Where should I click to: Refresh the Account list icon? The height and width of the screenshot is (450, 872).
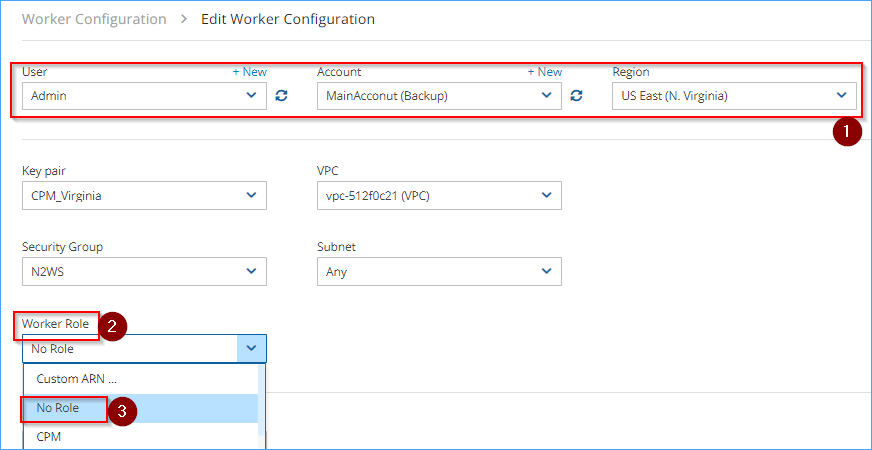[x=577, y=96]
